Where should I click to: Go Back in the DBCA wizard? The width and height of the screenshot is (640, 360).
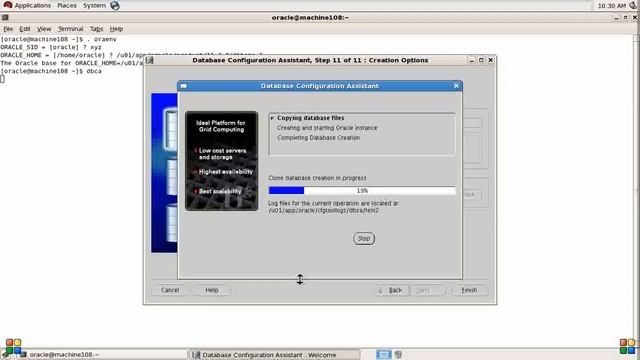coord(391,290)
